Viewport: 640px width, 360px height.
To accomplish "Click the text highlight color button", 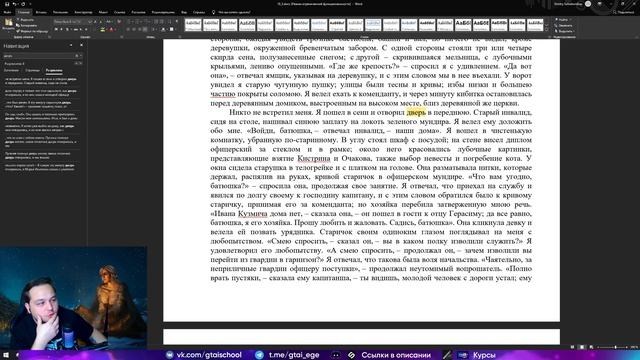I will (102, 29).
